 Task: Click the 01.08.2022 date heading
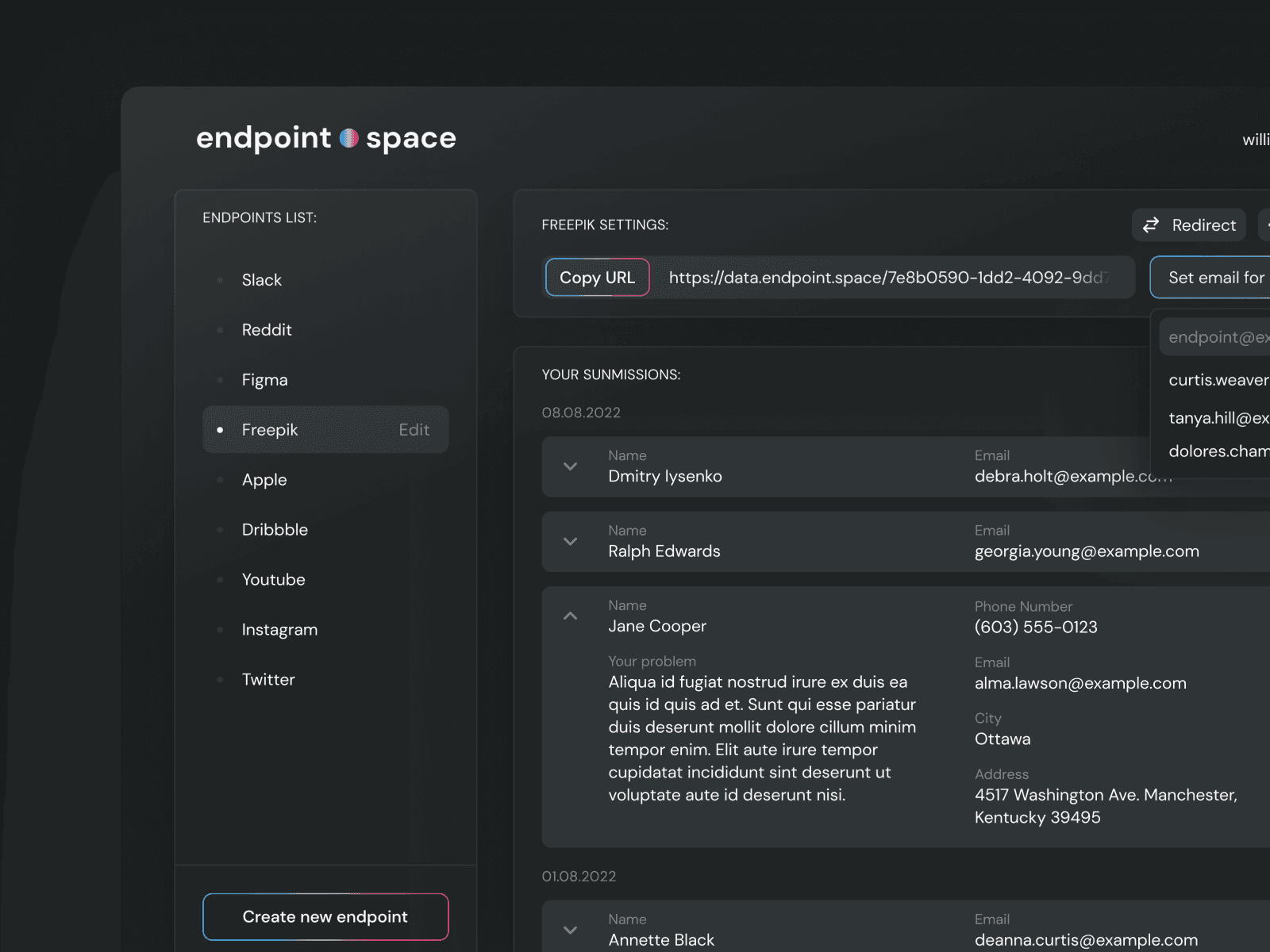(579, 877)
